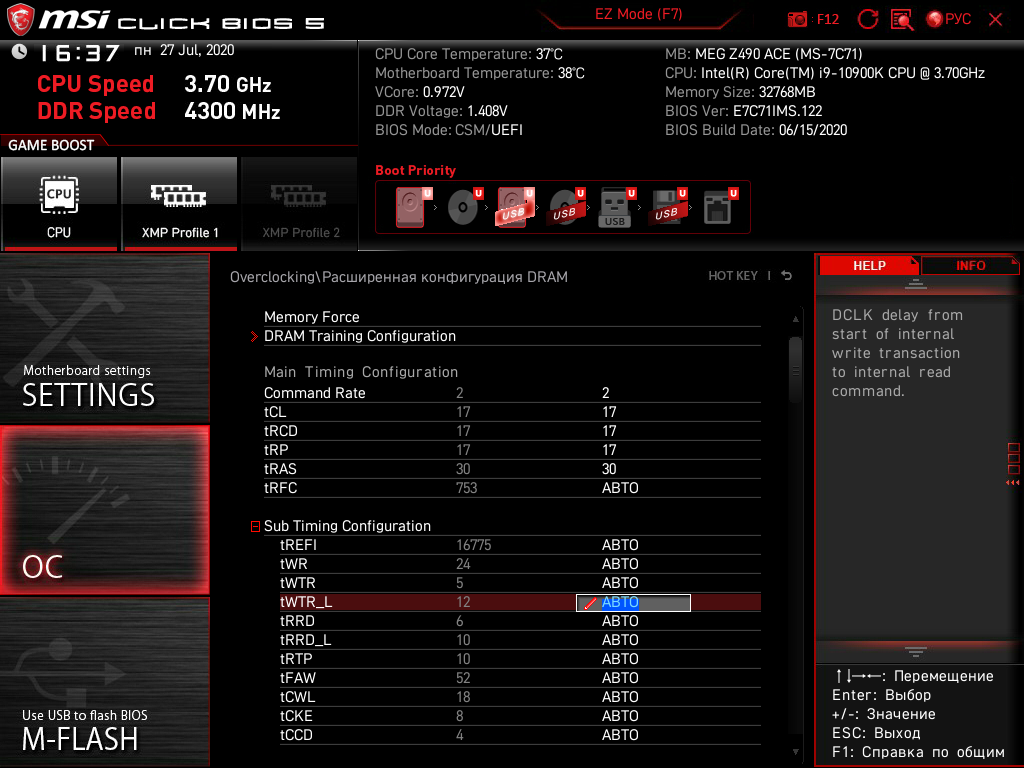This screenshot has height=768, width=1024.
Task: Click the circular reset arrow icon in the top bar
Action: (x=867, y=19)
